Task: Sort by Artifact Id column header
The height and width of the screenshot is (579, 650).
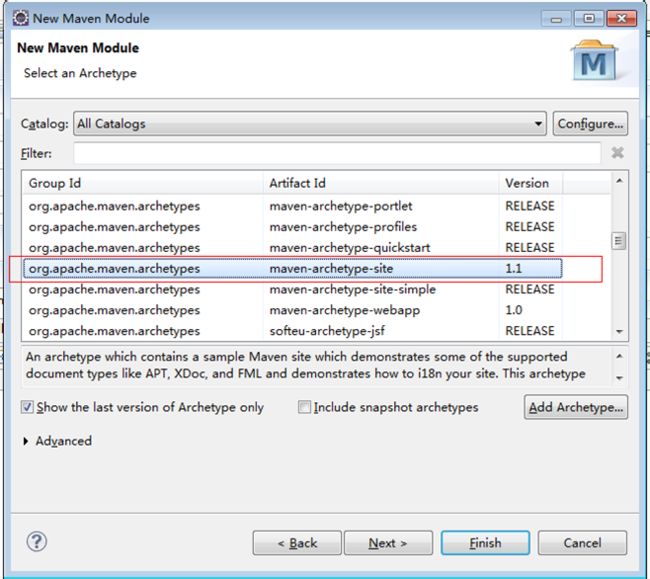Action: pos(381,183)
